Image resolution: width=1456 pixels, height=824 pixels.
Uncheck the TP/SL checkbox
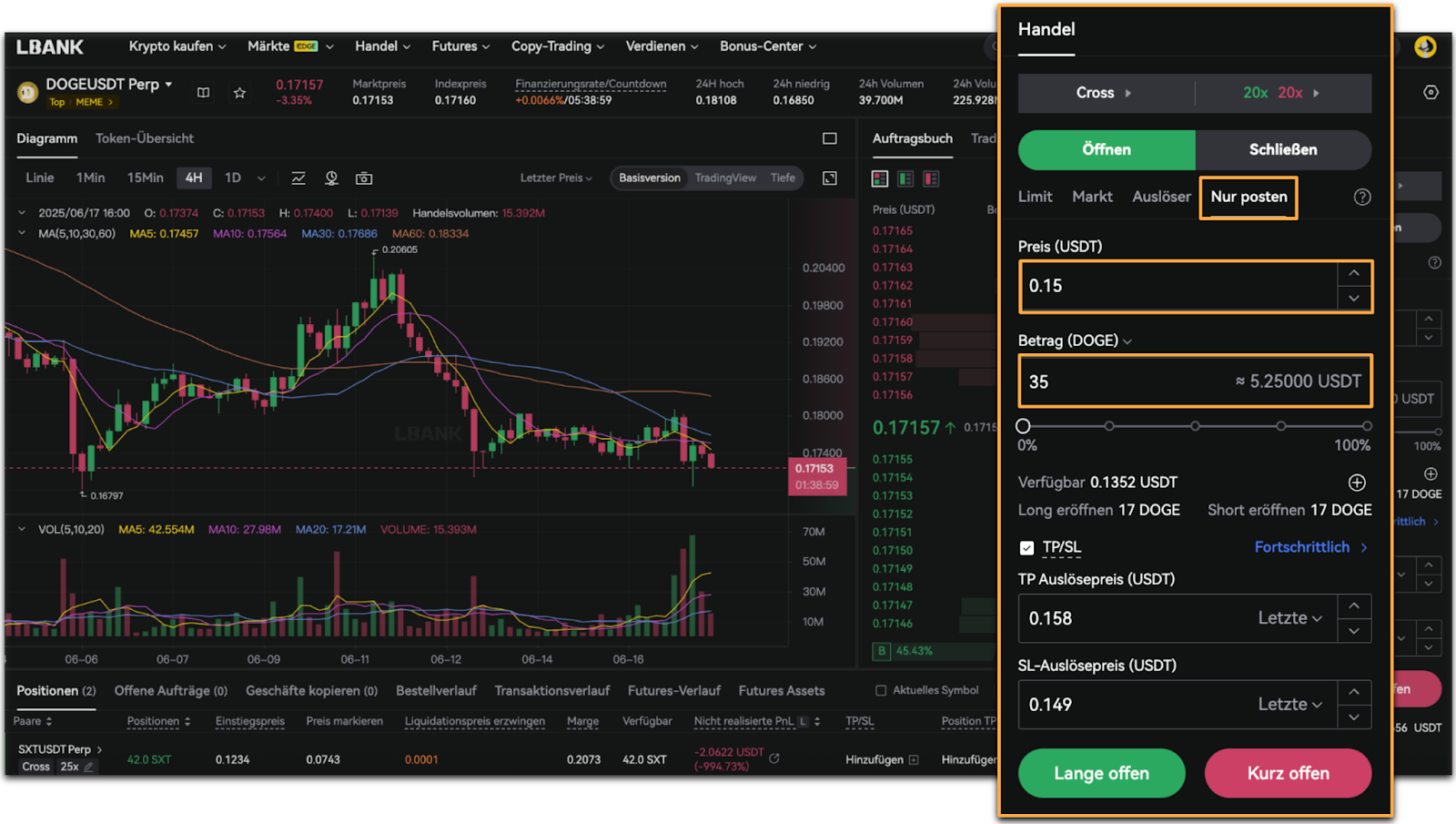pyautogui.click(x=1026, y=548)
